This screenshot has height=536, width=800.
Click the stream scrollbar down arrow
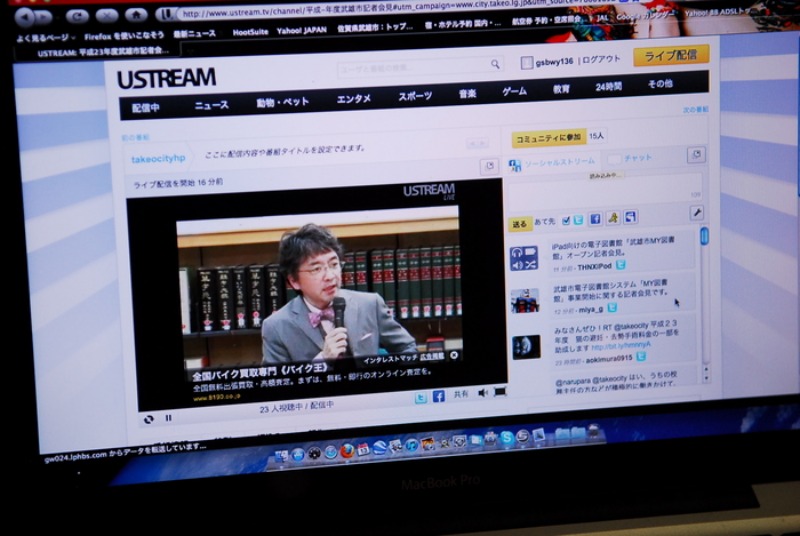[x=706, y=378]
